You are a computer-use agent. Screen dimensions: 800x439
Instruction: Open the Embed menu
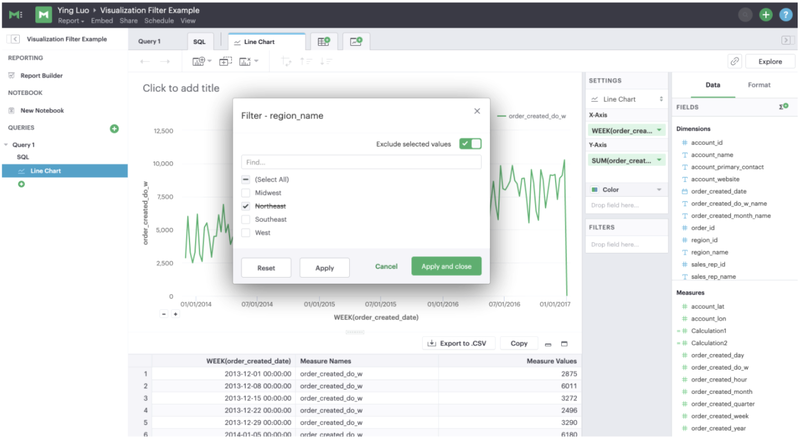click(102, 21)
